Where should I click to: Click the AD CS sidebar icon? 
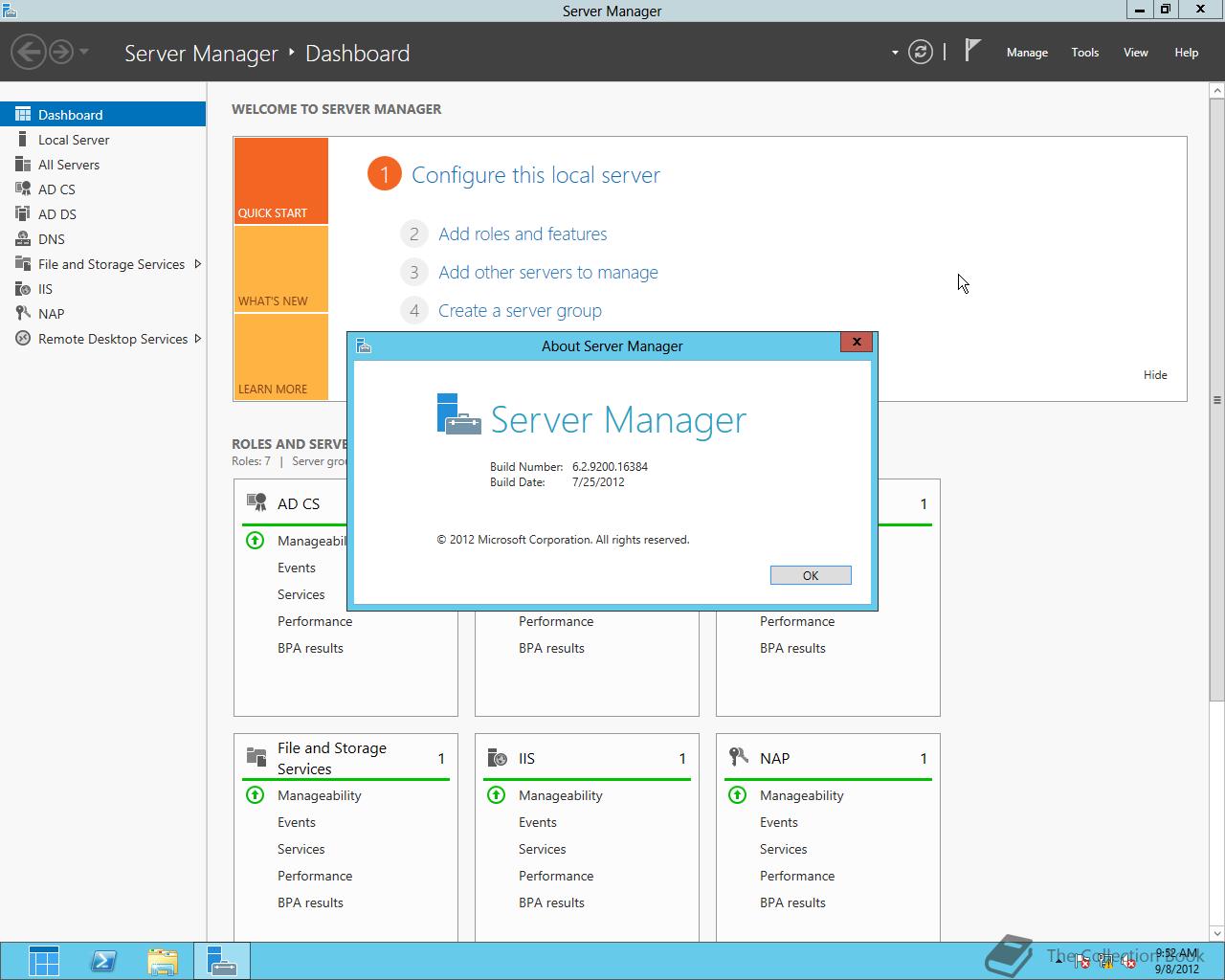(23, 189)
